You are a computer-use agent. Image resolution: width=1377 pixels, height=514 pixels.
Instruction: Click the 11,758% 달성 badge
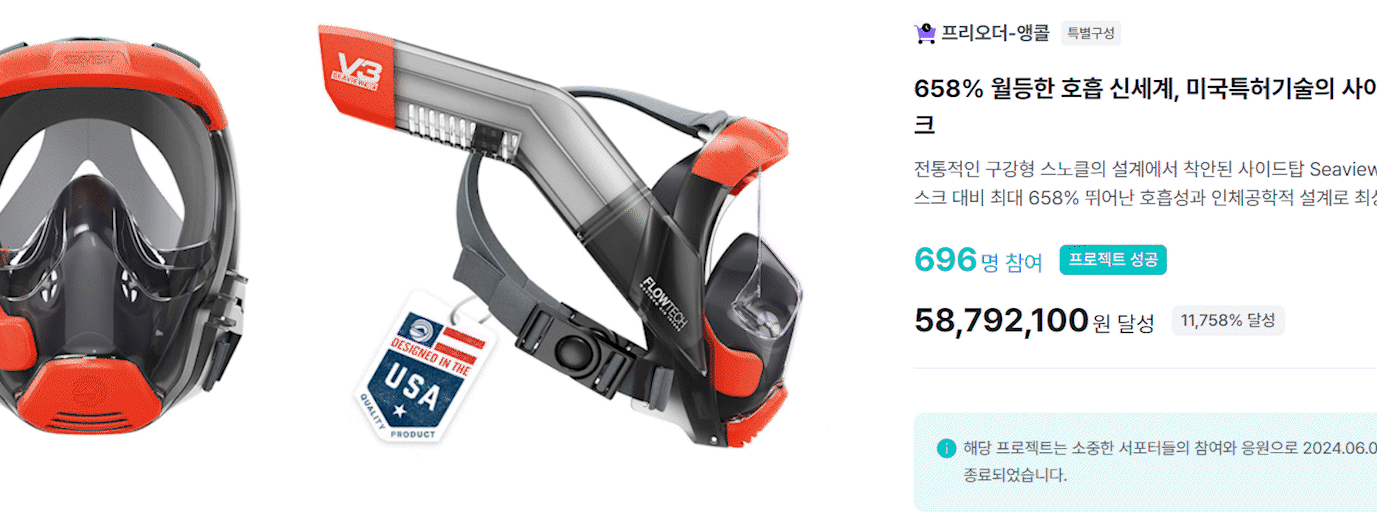[1228, 321]
